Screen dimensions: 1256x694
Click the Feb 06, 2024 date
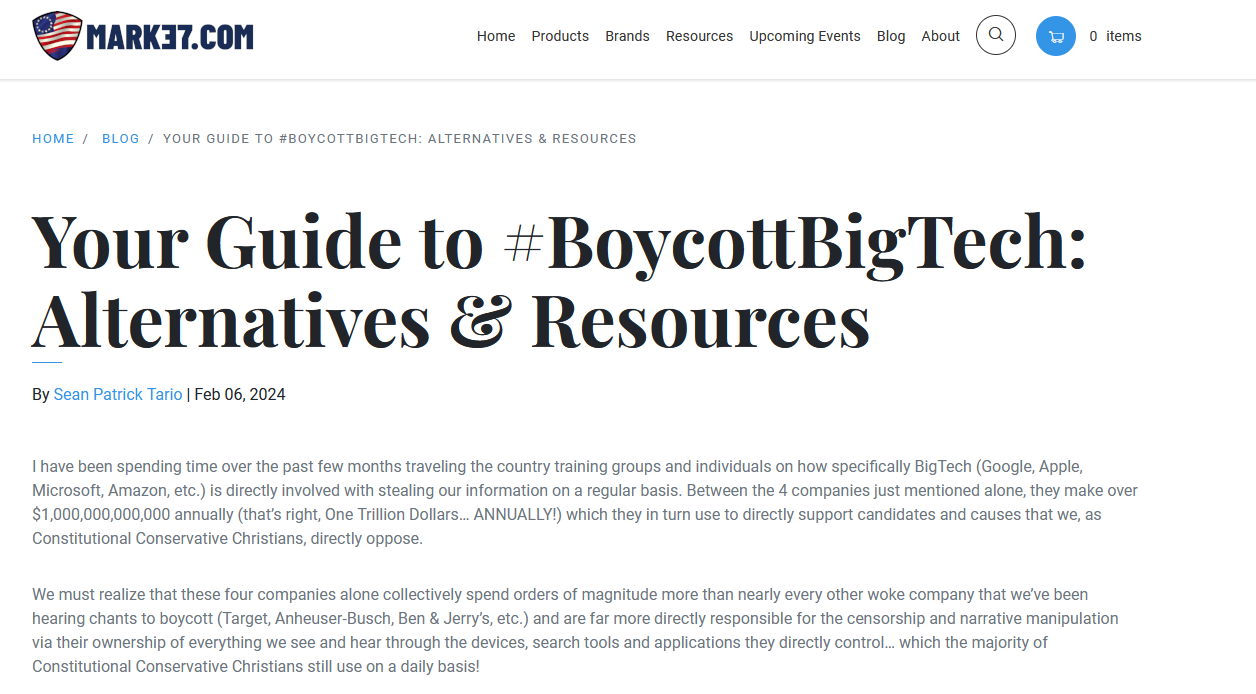click(x=240, y=395)
